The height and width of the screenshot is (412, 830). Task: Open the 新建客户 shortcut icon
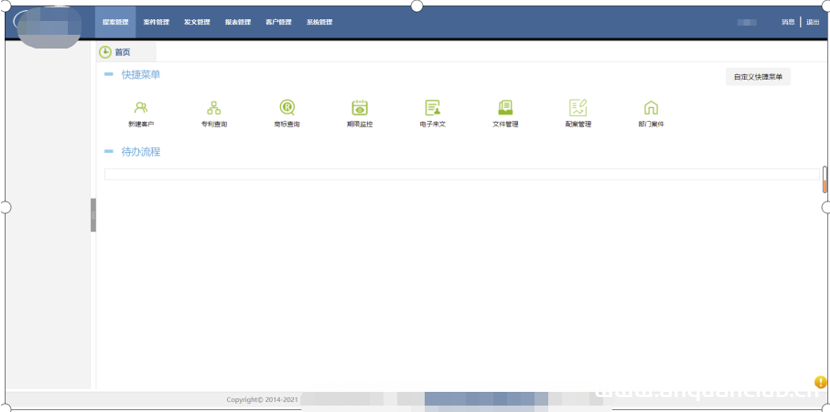(x=141, y=108)
